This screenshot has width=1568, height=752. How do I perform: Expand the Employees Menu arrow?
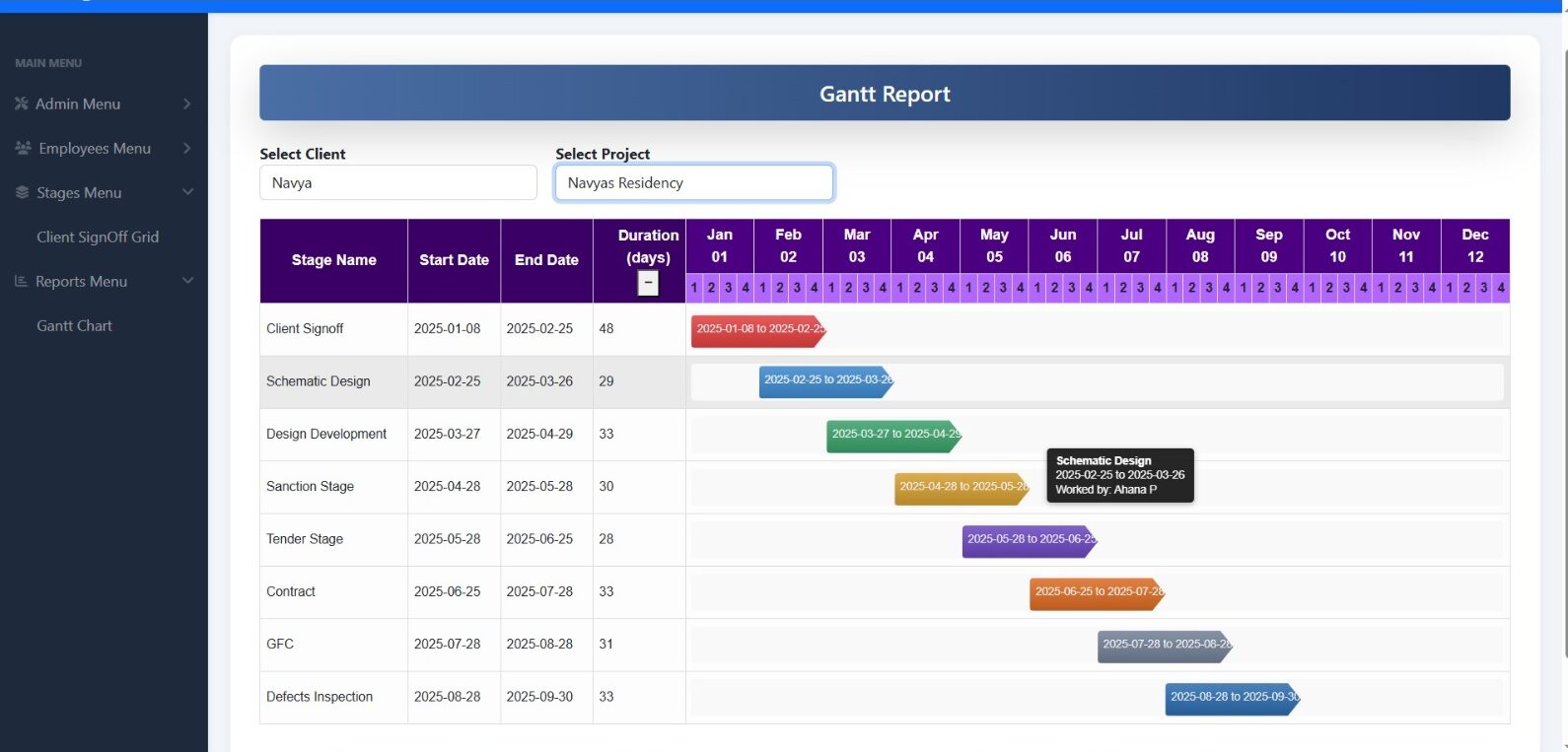point(186,148)
